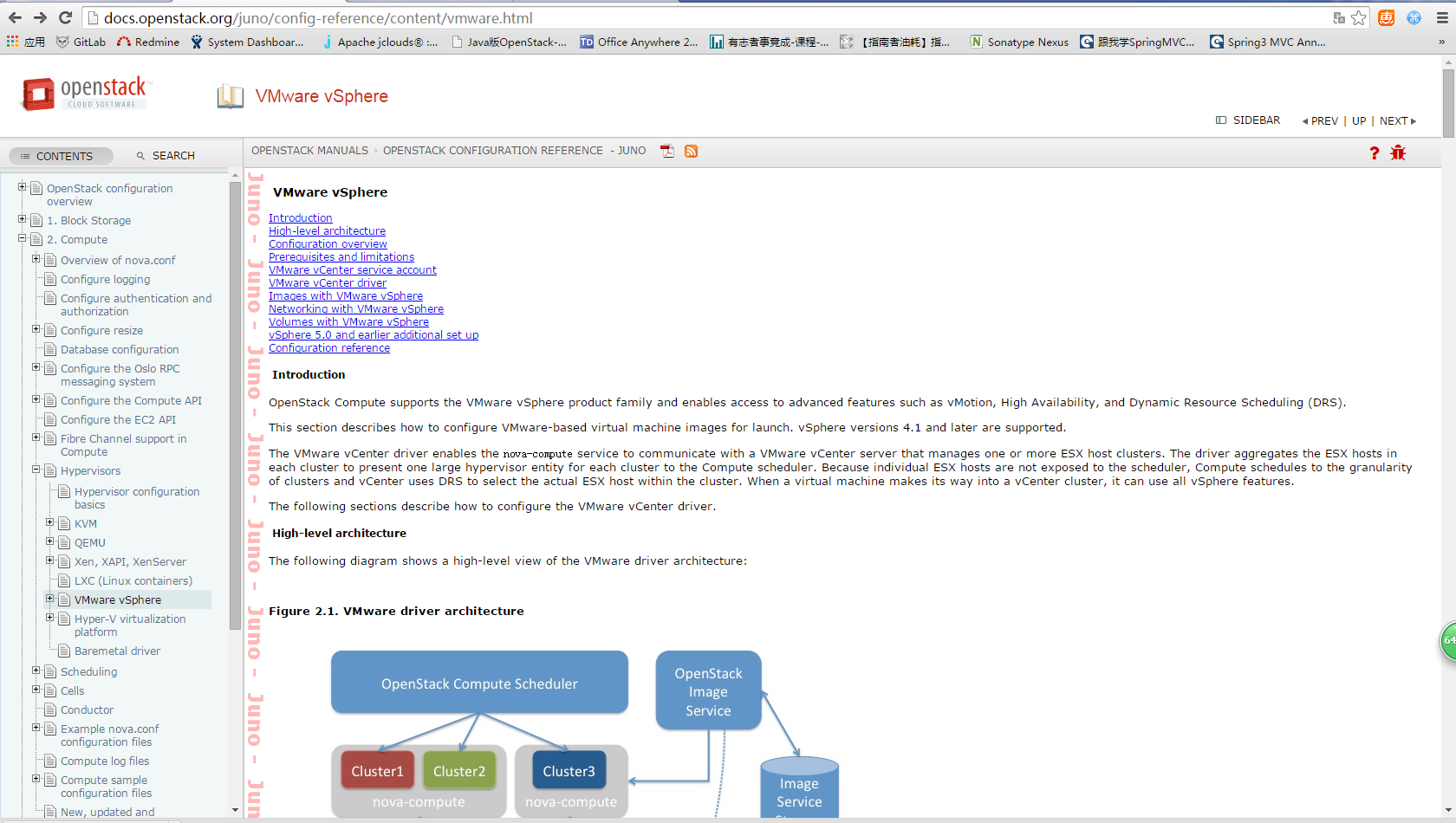Image resolution: width=1456 pixels, height=823 pixels.
Task: Expand Scheduling tree node
Action: tap(36, 670)
